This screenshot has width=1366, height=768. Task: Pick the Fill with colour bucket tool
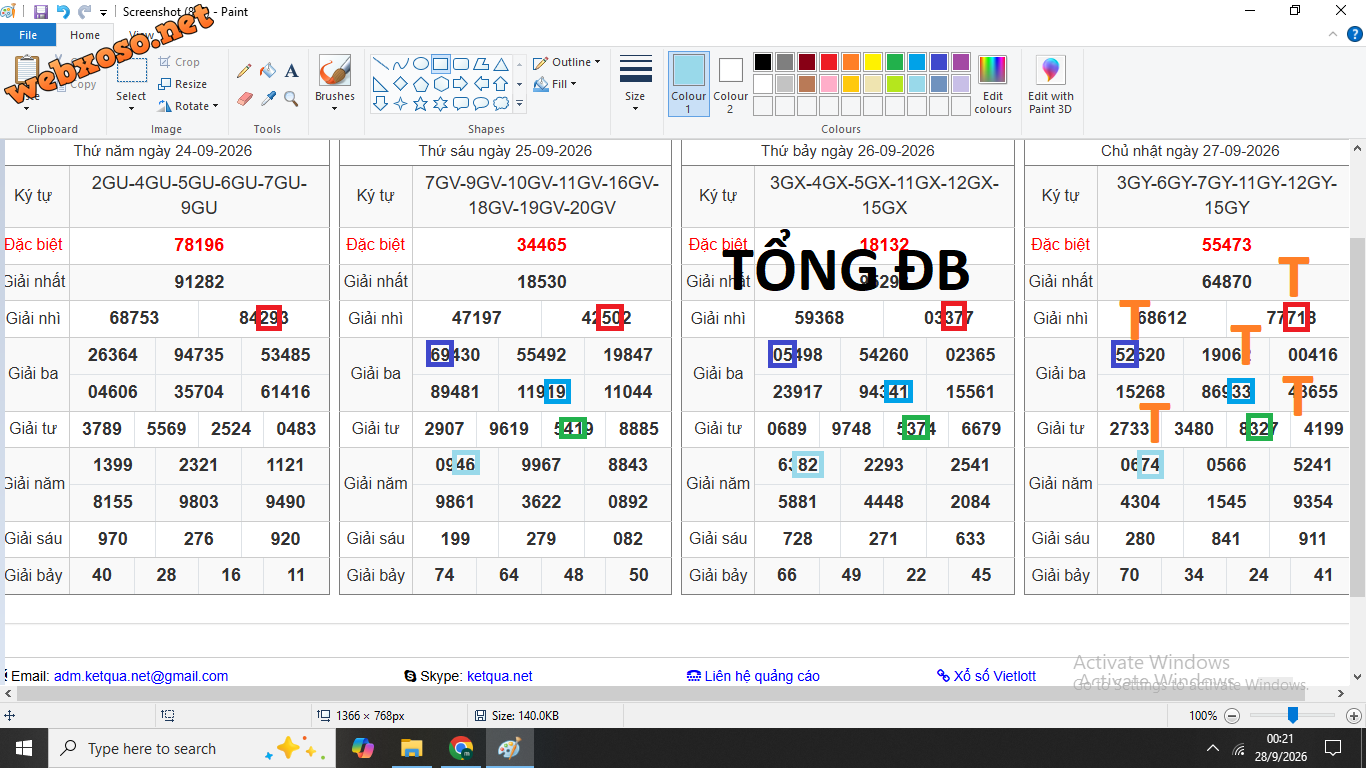point(268,71)
